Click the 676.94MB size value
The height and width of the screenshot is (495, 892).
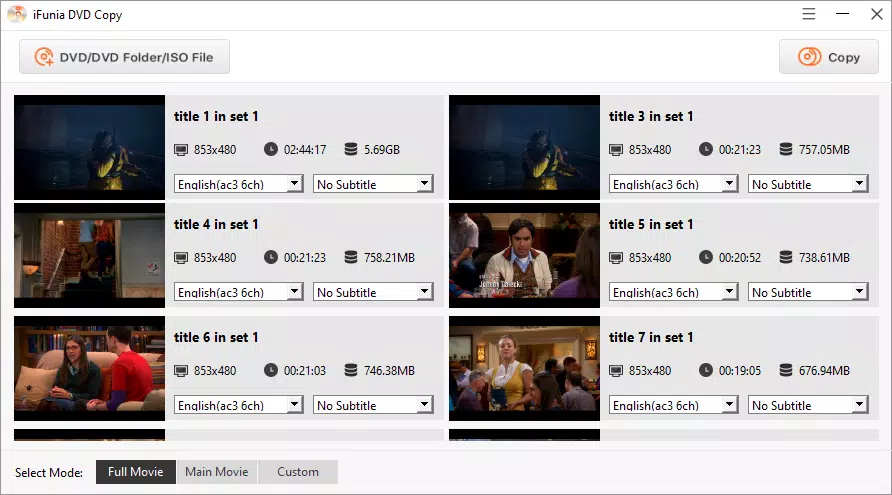pos(824,371)
